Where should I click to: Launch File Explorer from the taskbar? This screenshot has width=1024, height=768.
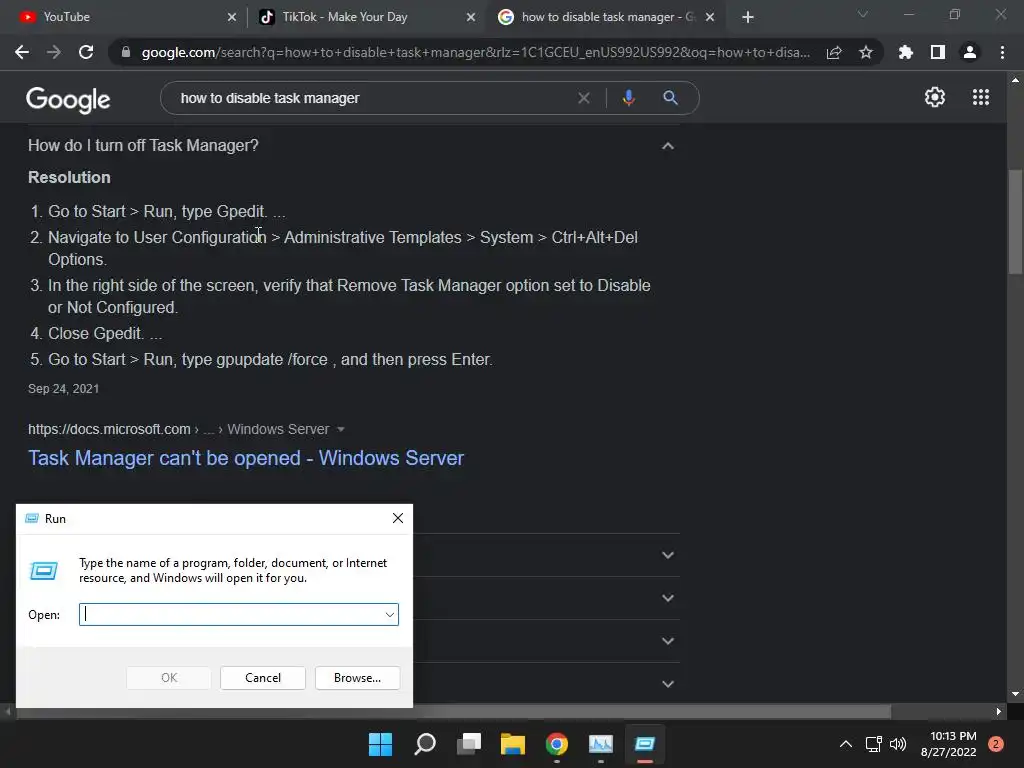pyautogui.click(x=513, y=744)
